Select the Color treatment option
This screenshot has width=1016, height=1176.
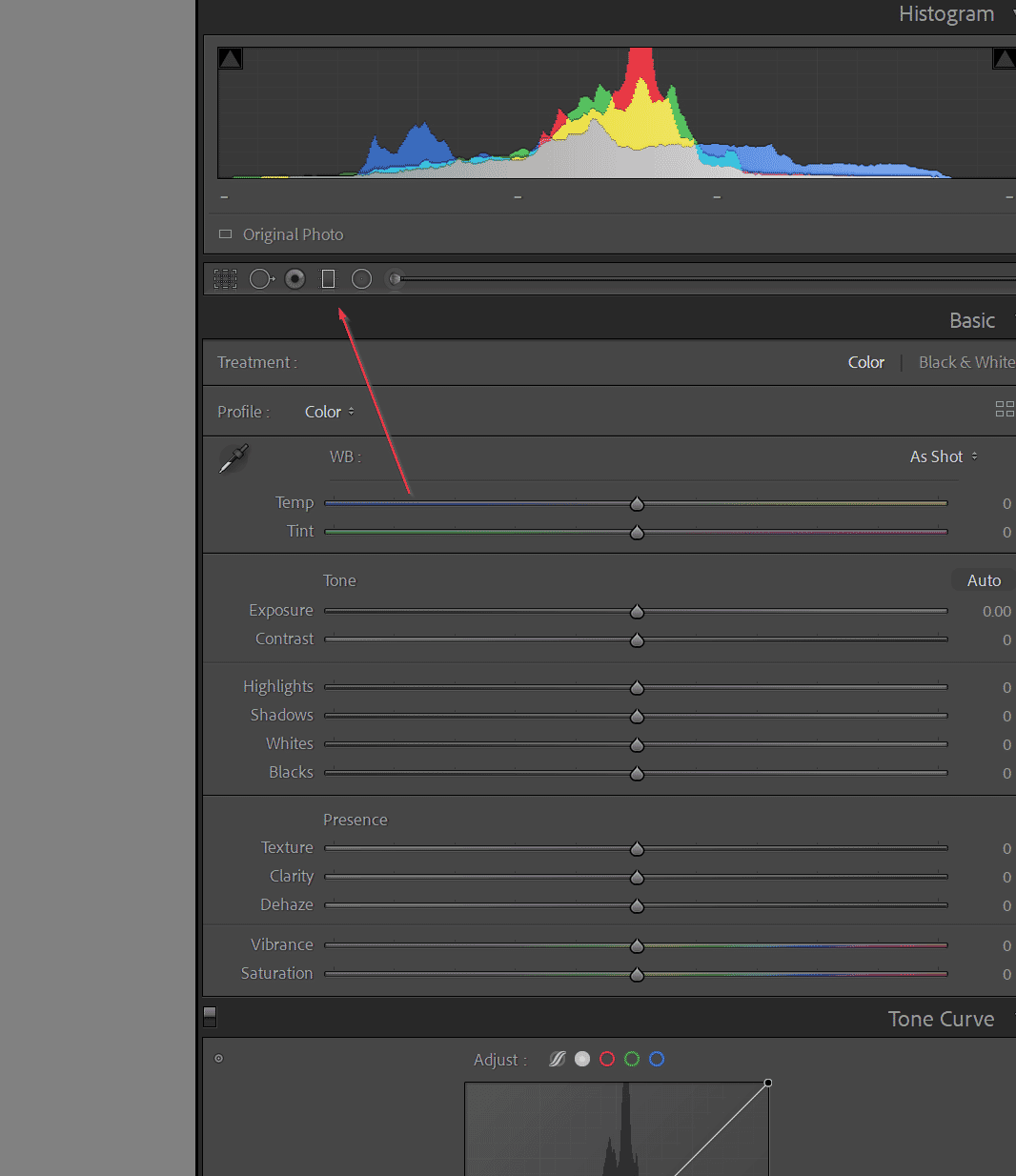point(865,362)
